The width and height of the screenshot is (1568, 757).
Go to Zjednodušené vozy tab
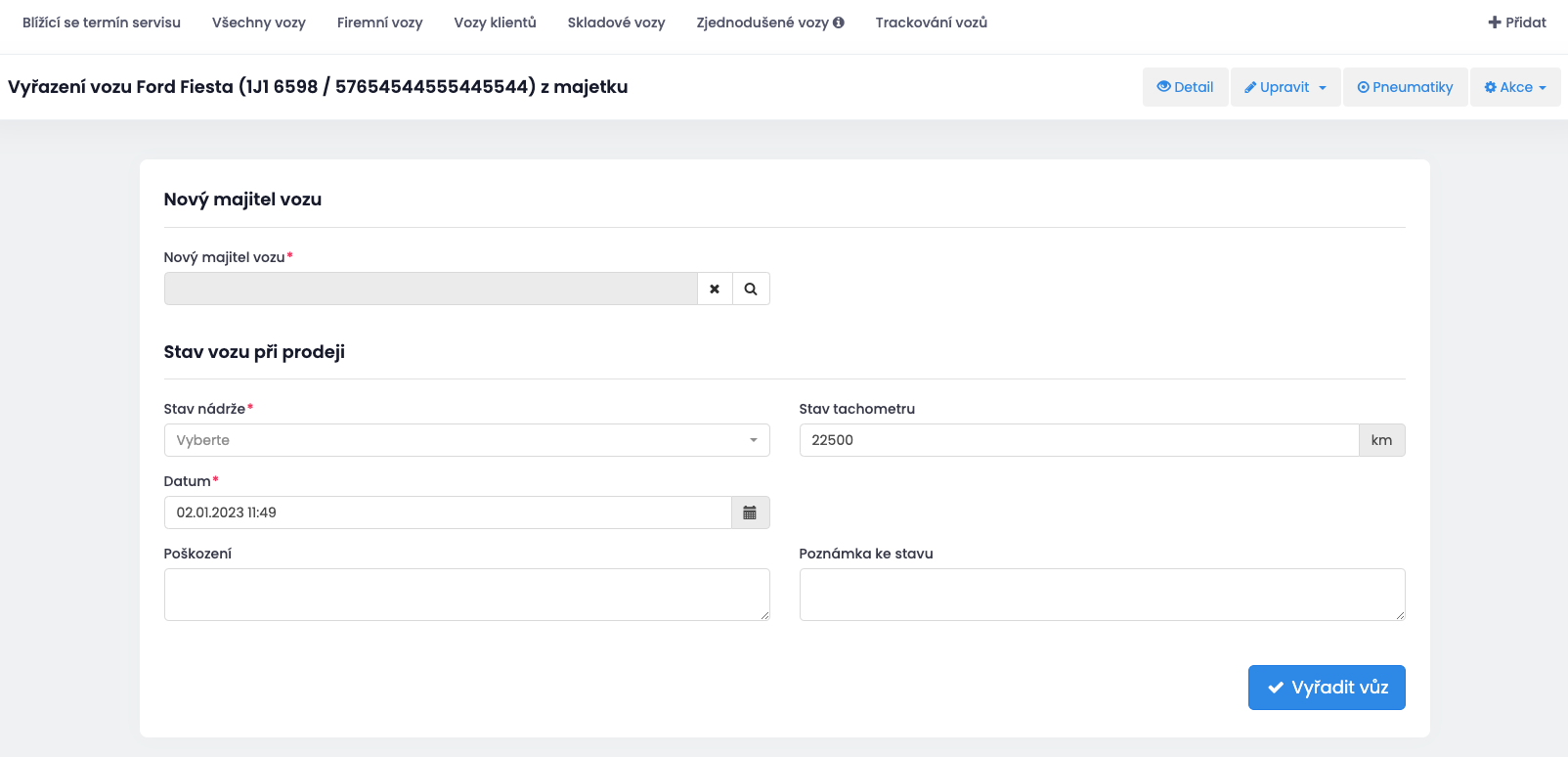(x=762, y=22)
